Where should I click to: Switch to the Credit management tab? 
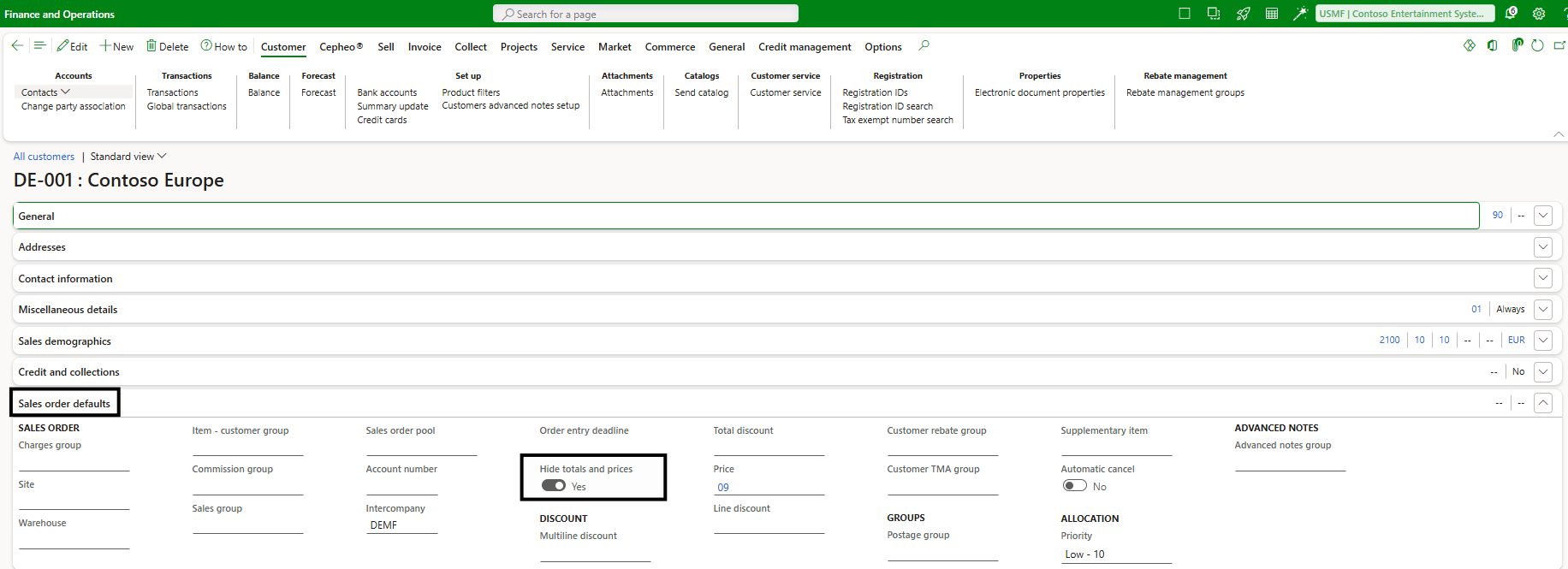tap(804, 47)
